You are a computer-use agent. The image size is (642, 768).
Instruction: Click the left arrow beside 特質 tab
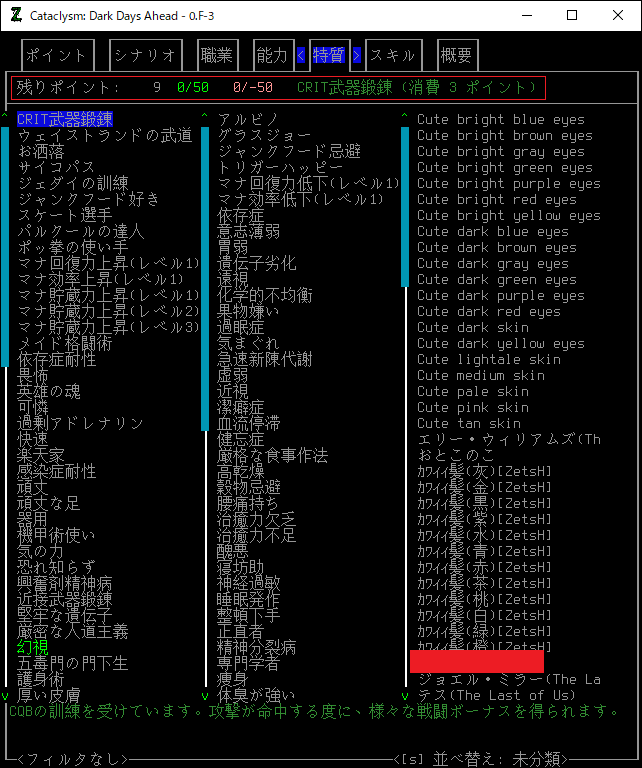point(301,56)
